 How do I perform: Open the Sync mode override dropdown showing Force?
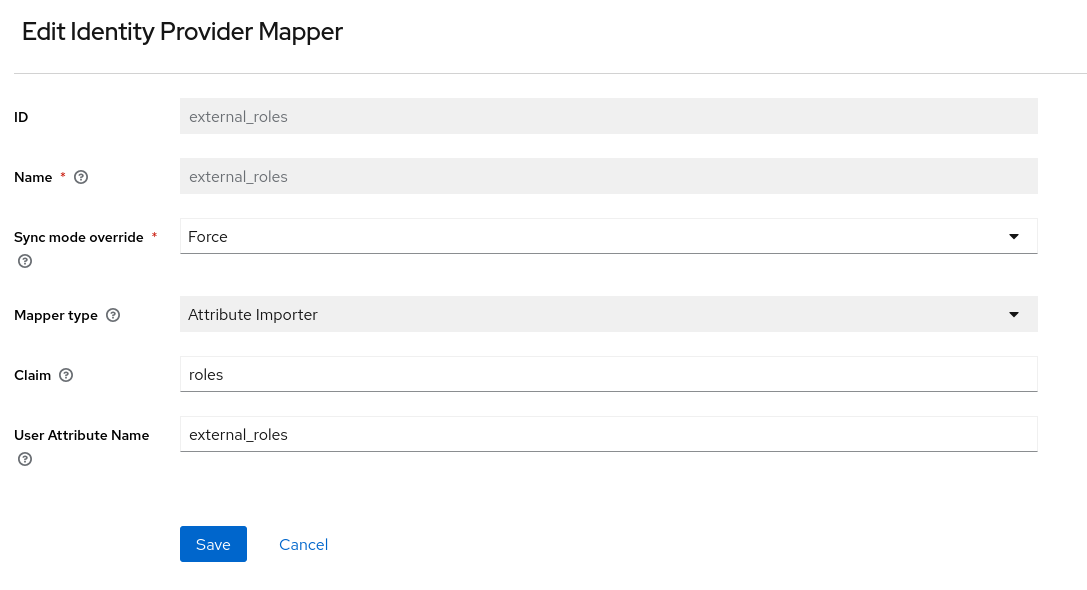[608, 236]
